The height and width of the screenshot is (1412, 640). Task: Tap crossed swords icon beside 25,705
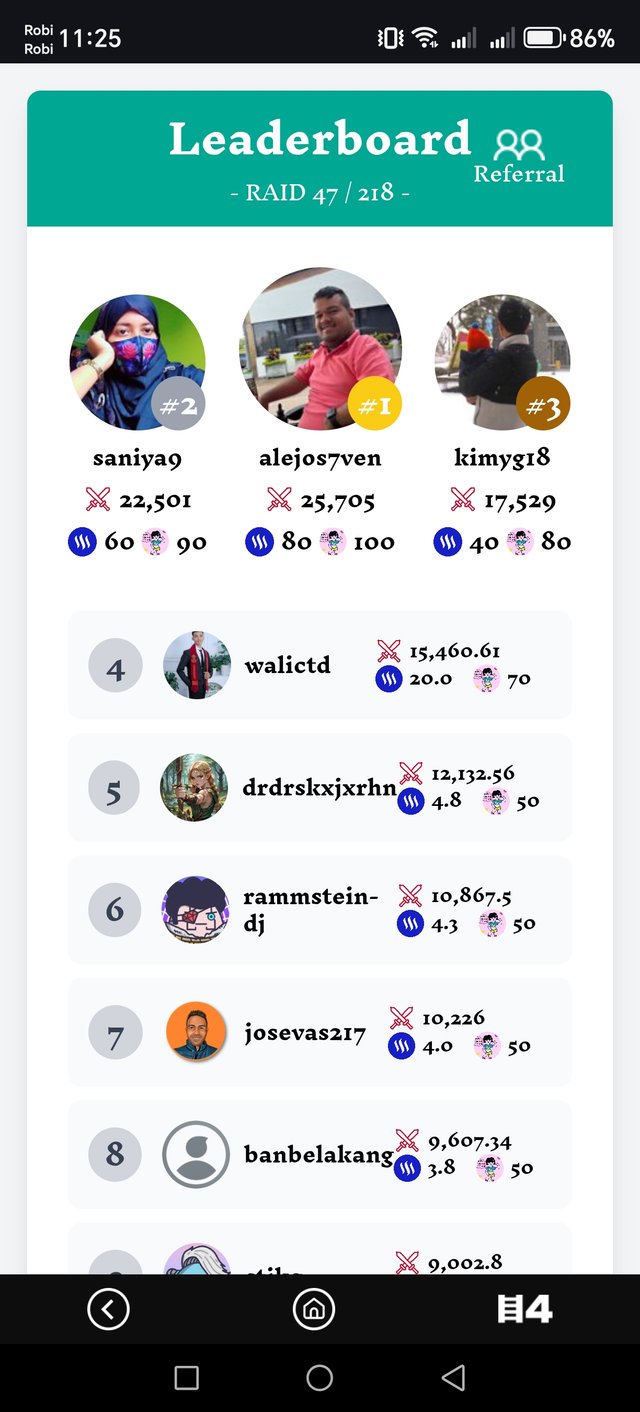[279, 500]
